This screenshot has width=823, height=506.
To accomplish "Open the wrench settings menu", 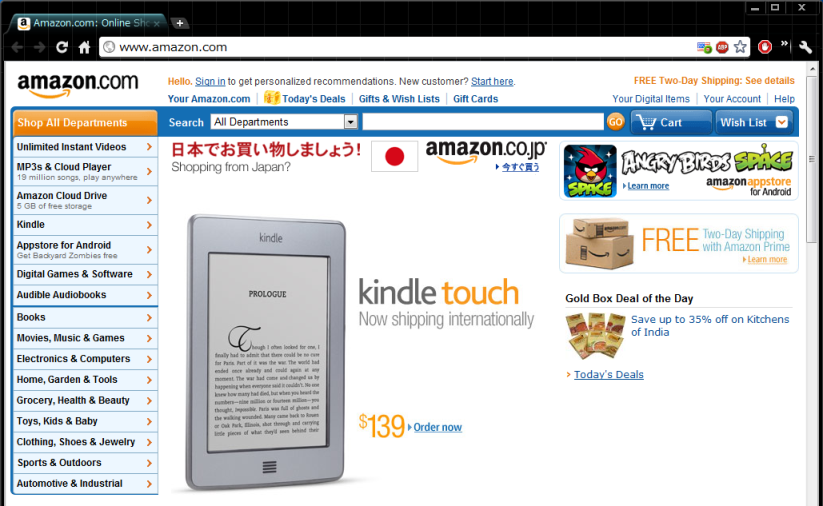I will (805, 47).
